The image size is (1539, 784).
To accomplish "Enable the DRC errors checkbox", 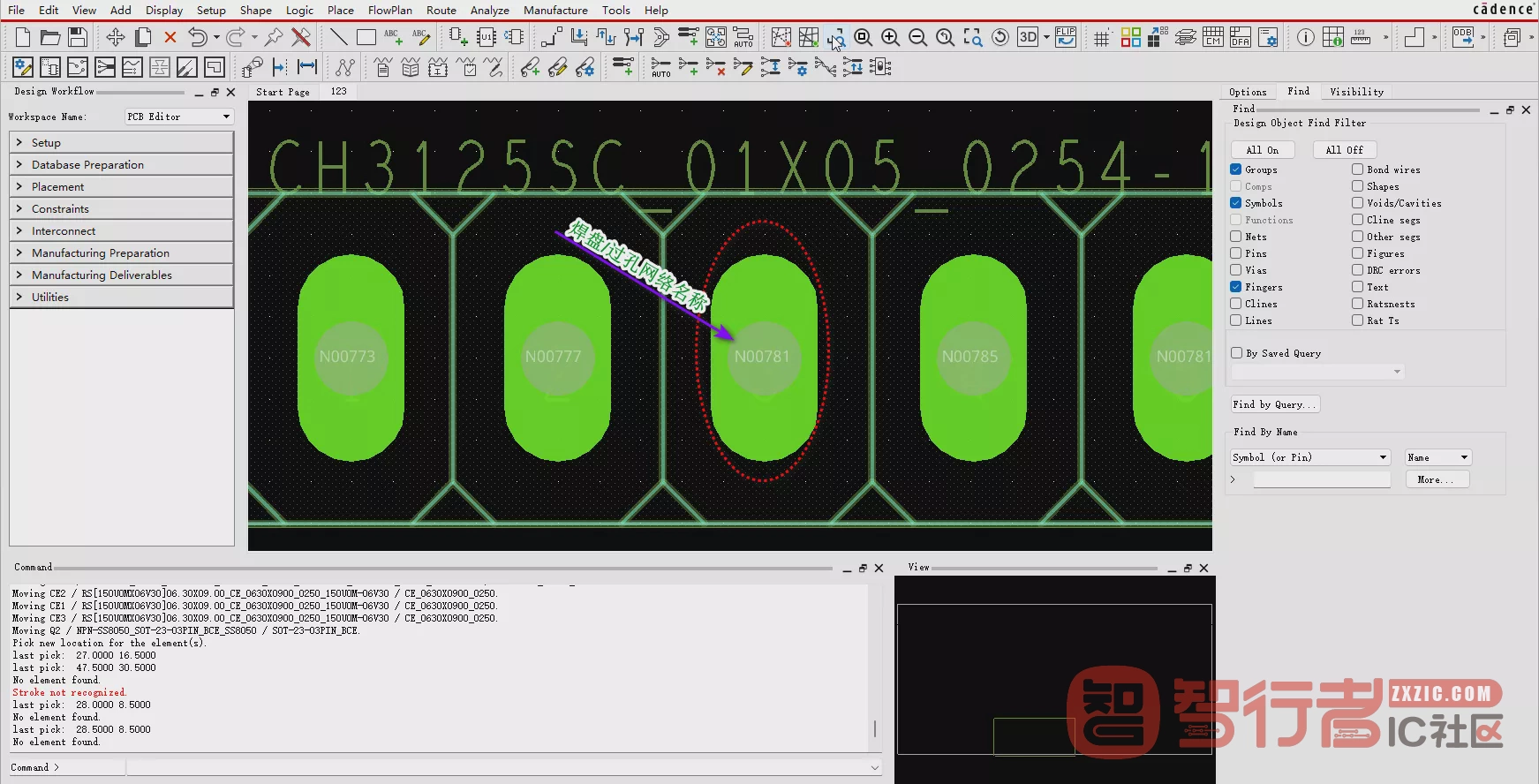I will click(1358, 270).
